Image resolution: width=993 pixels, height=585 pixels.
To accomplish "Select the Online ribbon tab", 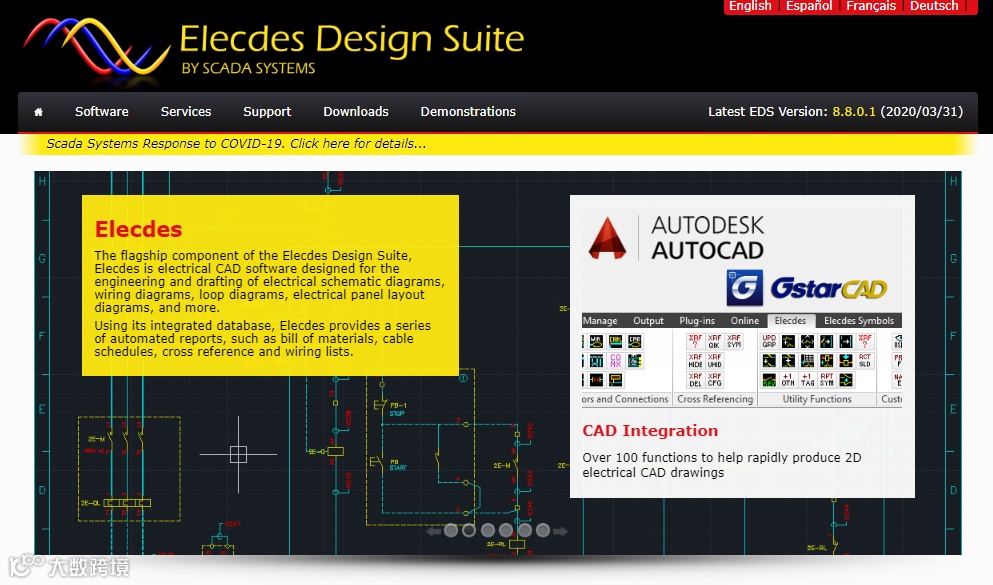I will 745,320.
